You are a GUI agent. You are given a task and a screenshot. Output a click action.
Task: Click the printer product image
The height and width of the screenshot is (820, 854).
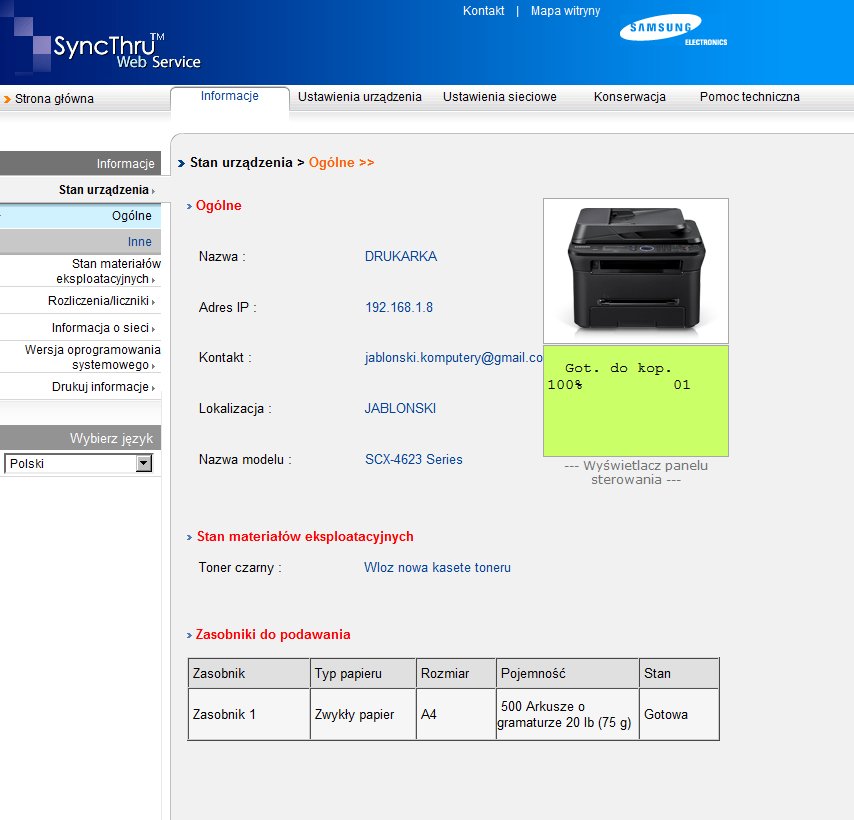pyautogui.click(x=636, y=271)
